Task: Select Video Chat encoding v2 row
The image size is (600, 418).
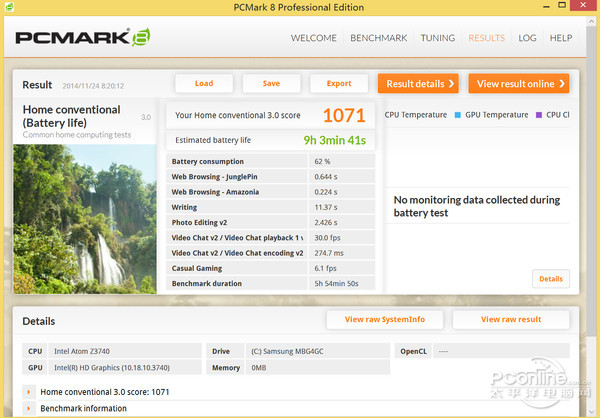Action: tap(271, 253)
